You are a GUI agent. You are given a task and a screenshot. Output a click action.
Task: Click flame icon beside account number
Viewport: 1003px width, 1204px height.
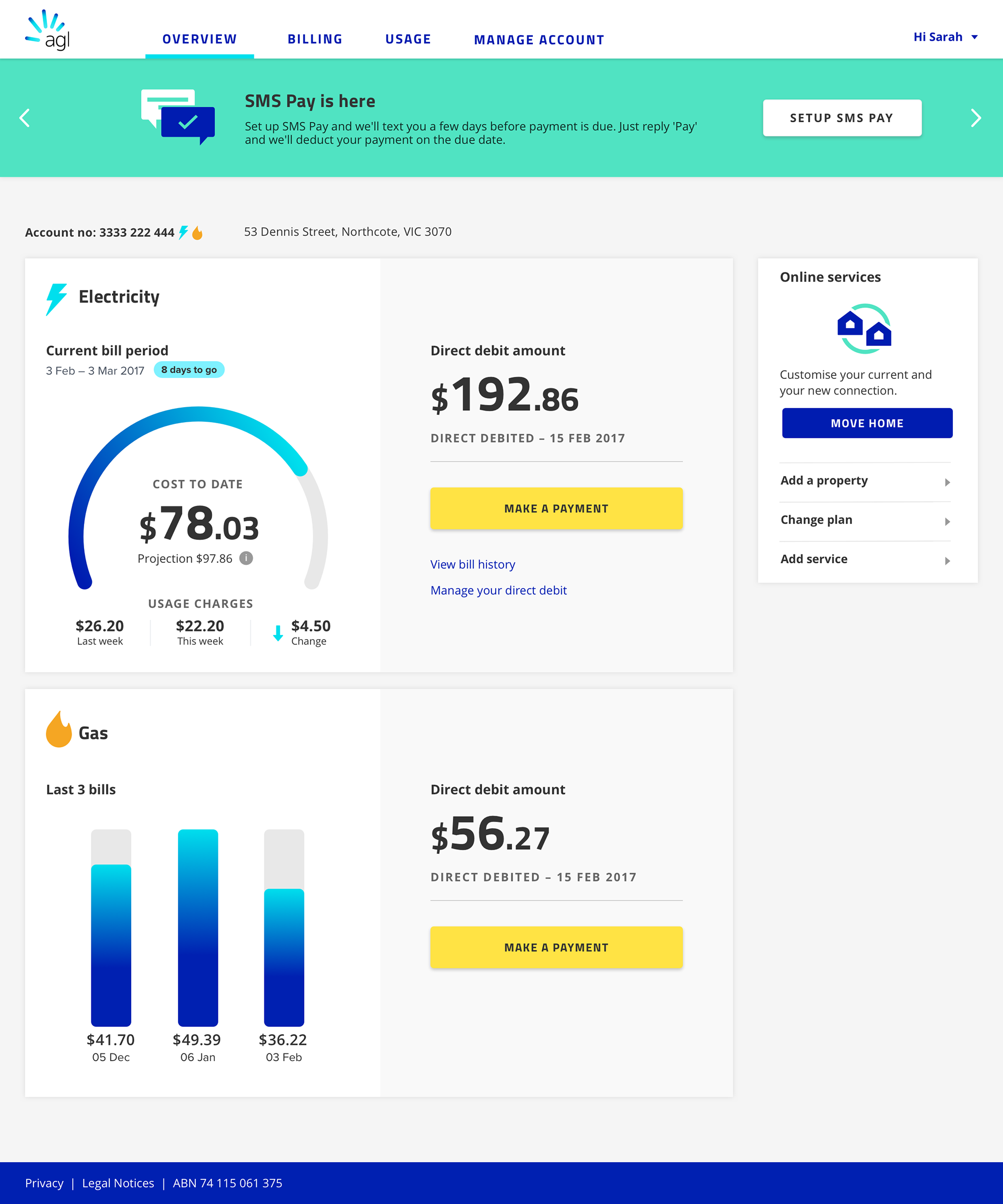(x=197, y=233)
